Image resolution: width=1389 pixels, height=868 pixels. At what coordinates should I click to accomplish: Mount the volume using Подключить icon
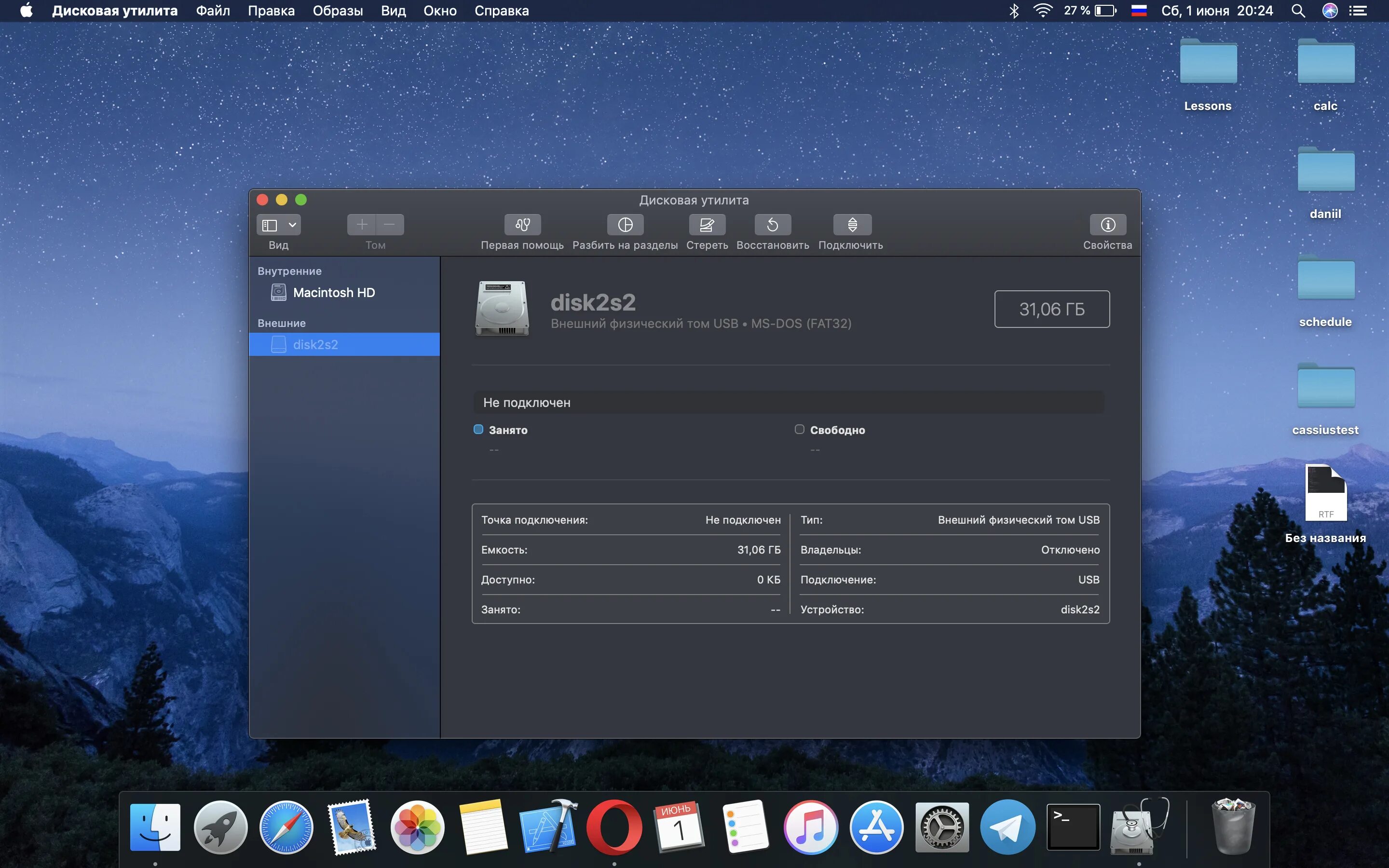point(852,224)
